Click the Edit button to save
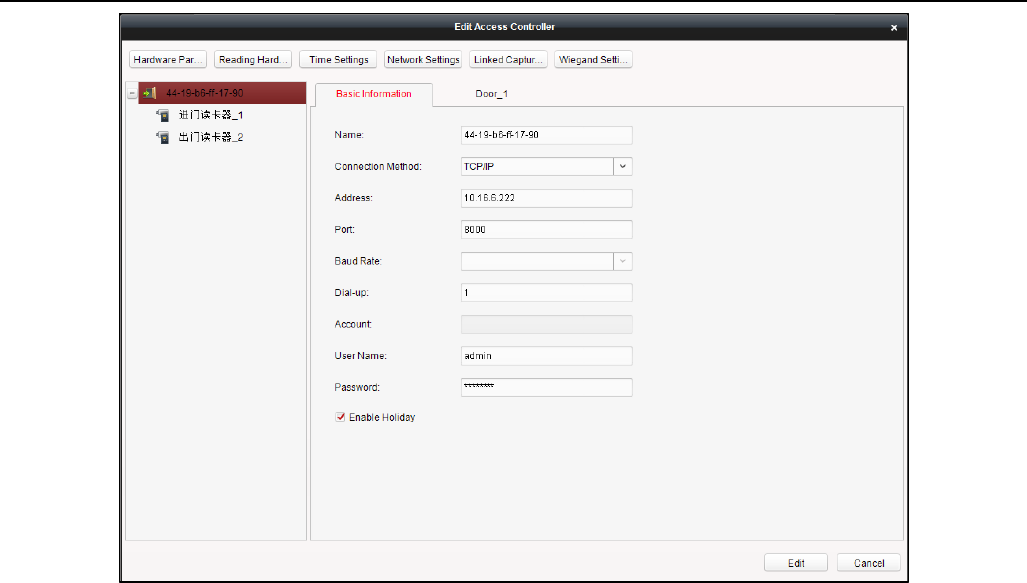Image resolution: width=1027 pixels, height=583 pixels. click(x=796, y=563)
